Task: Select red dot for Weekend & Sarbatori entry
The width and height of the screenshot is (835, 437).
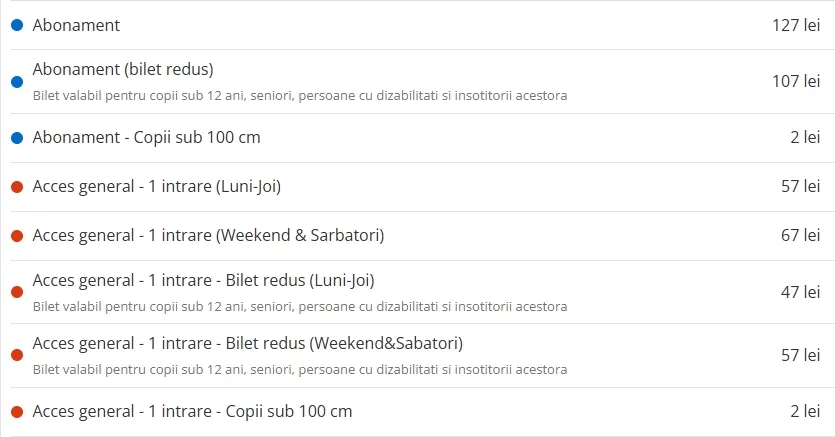Action: click(x=17, y=236)
